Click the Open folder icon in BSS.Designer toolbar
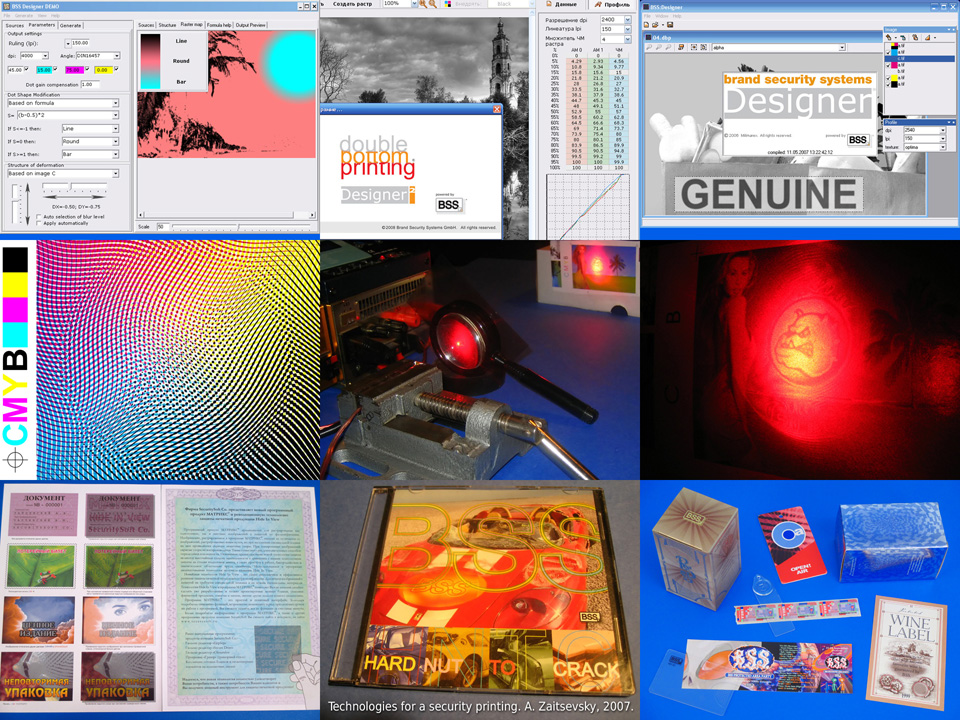Image resolution: width=960 pixels, height=720 pixels. (x=655, y=26)
